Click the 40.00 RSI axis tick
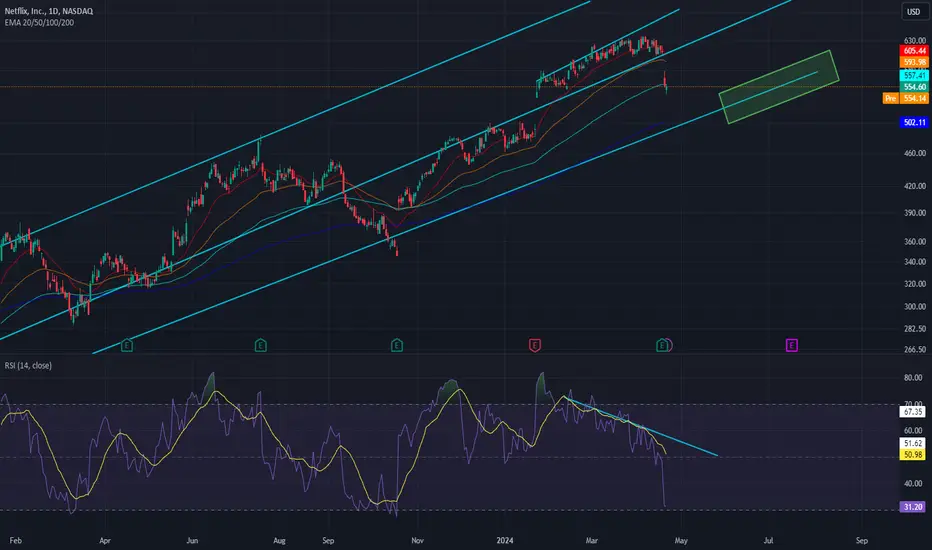Screen dimensions: 932x550 [x=913, y=483]
